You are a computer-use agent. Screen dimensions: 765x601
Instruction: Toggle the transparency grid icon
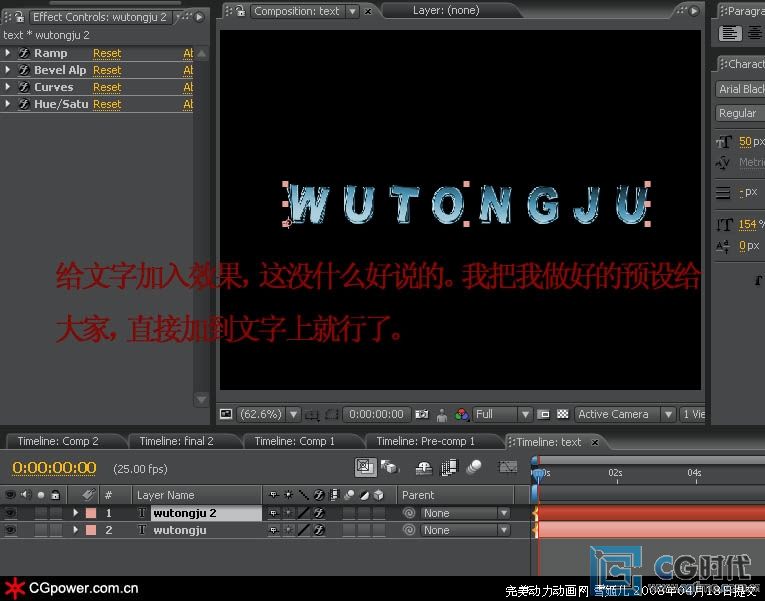(563, 414)
